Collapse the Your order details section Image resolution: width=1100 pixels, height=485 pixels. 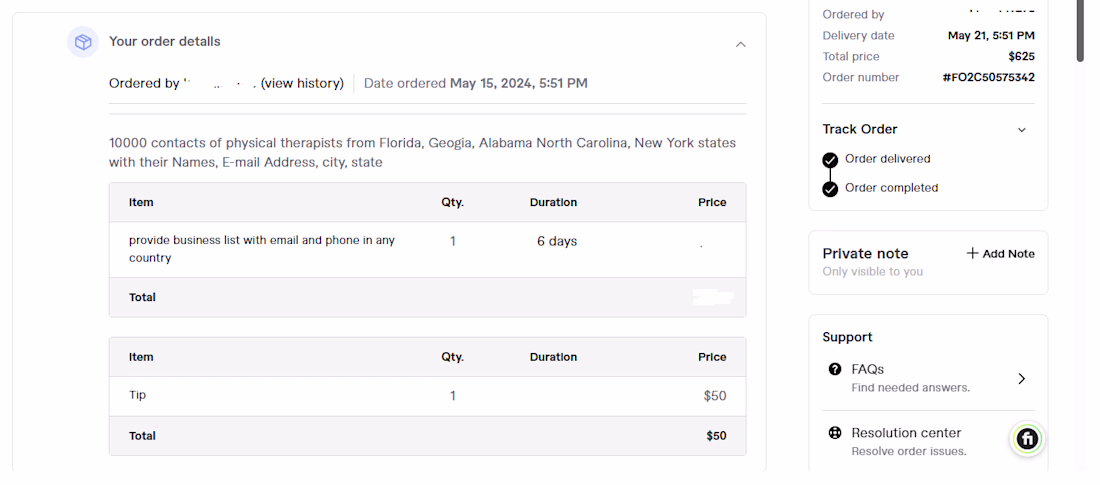pyautogui.click(x=740, y=44)
